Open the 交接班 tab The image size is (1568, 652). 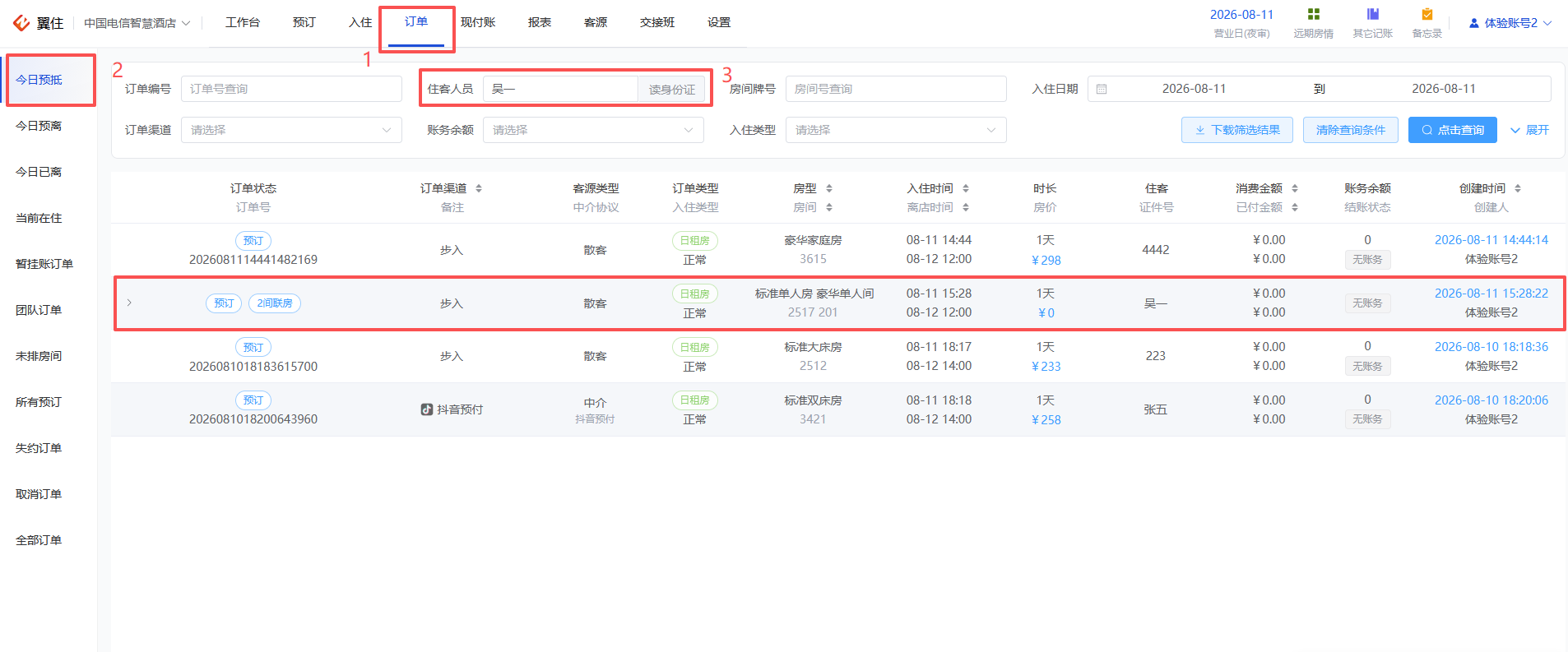tap(657, 22)
